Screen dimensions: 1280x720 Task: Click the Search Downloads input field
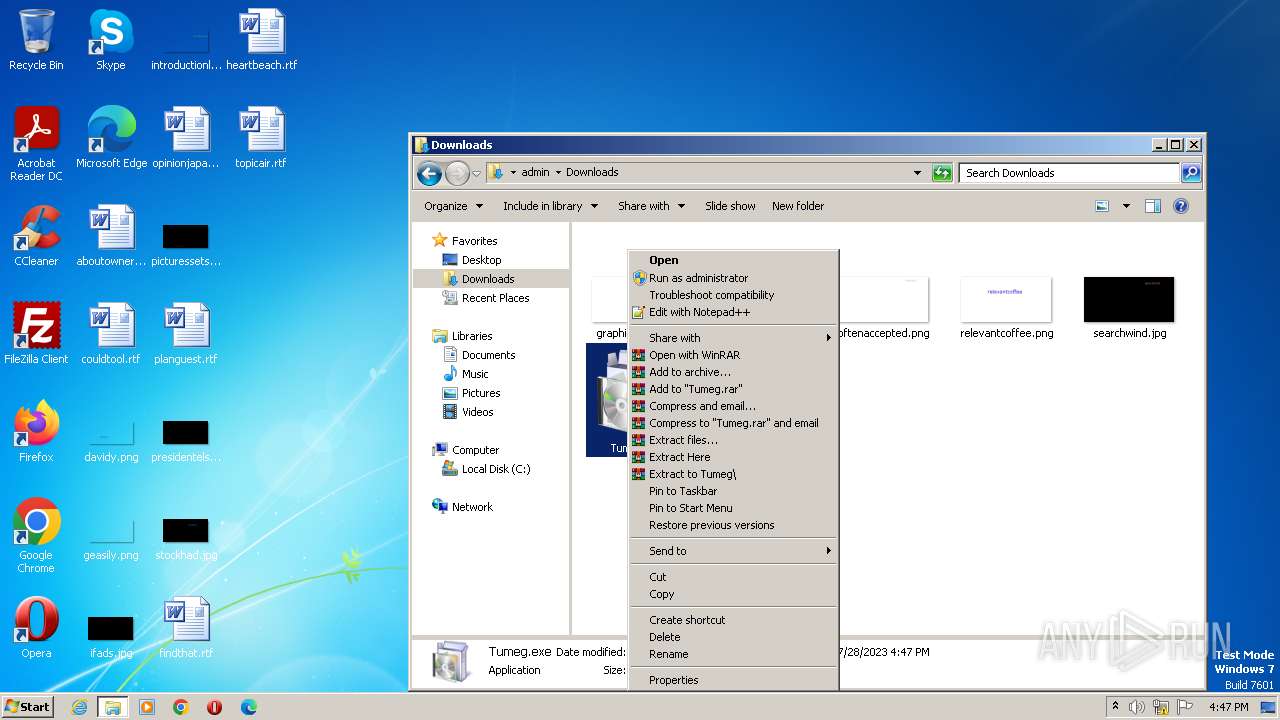1069,173
